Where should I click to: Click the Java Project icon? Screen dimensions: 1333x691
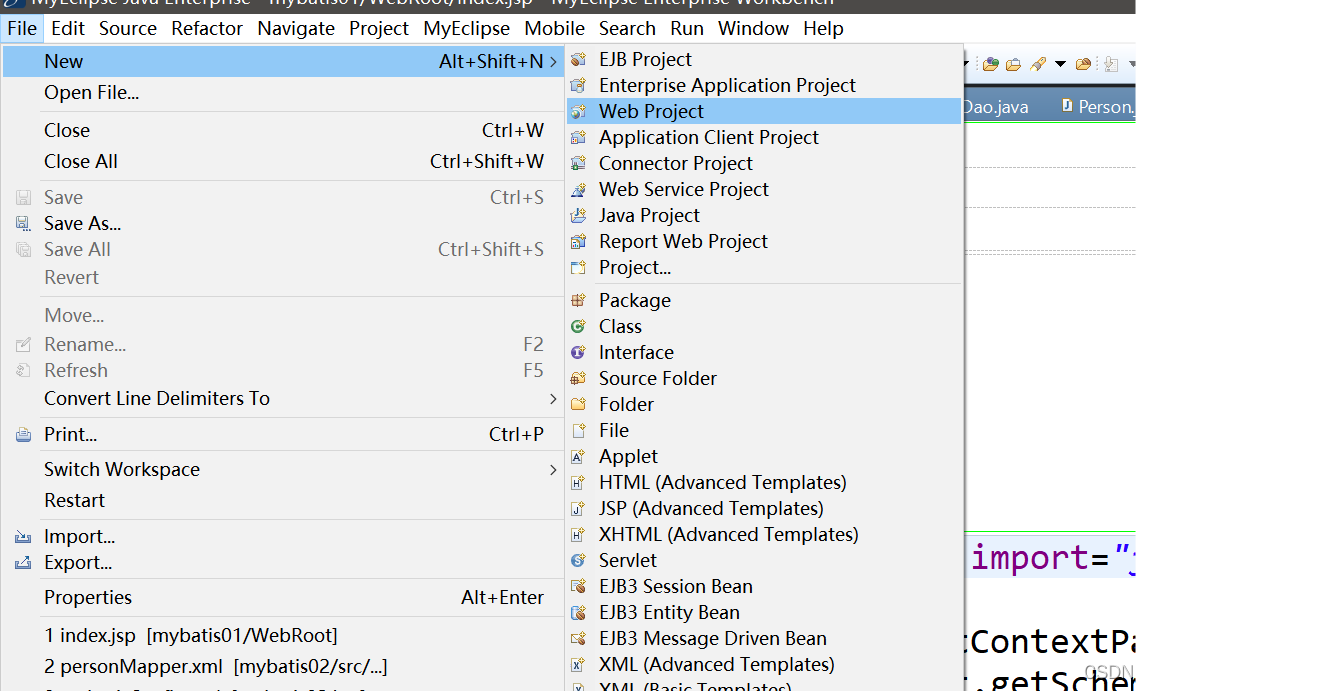coord(578,216)
